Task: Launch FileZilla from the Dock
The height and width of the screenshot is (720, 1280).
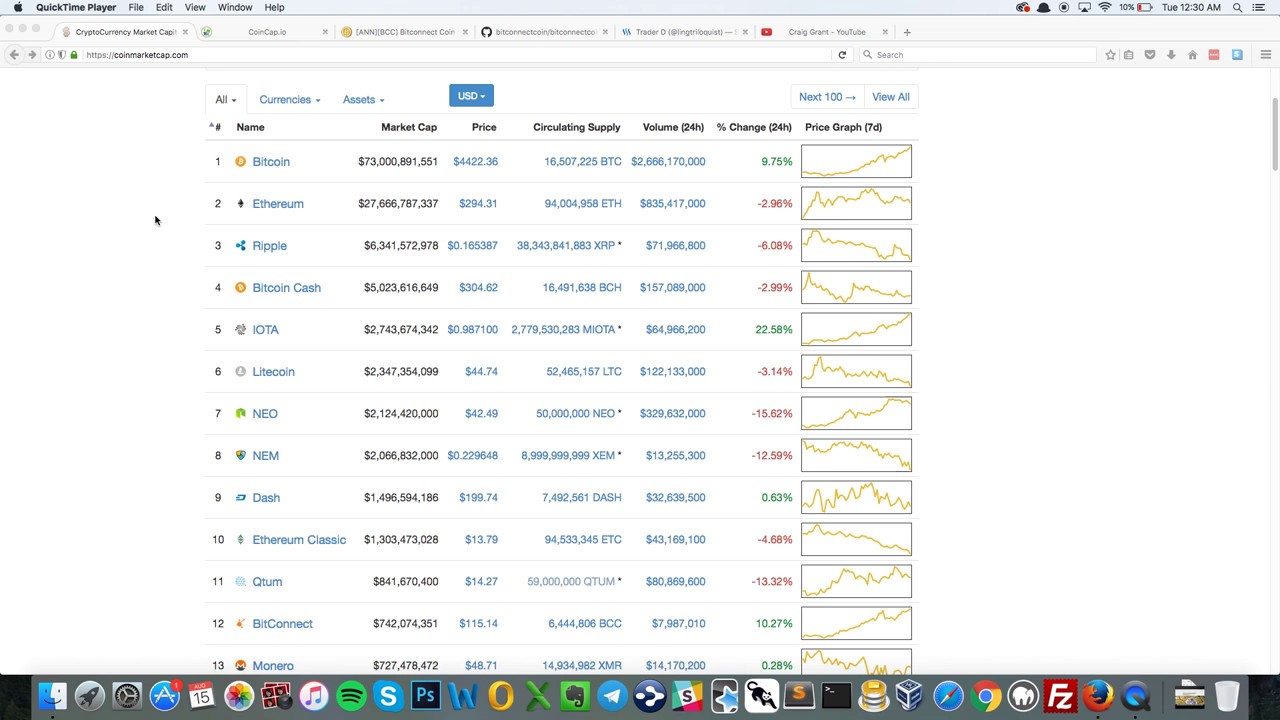Action: point(1060,695)
